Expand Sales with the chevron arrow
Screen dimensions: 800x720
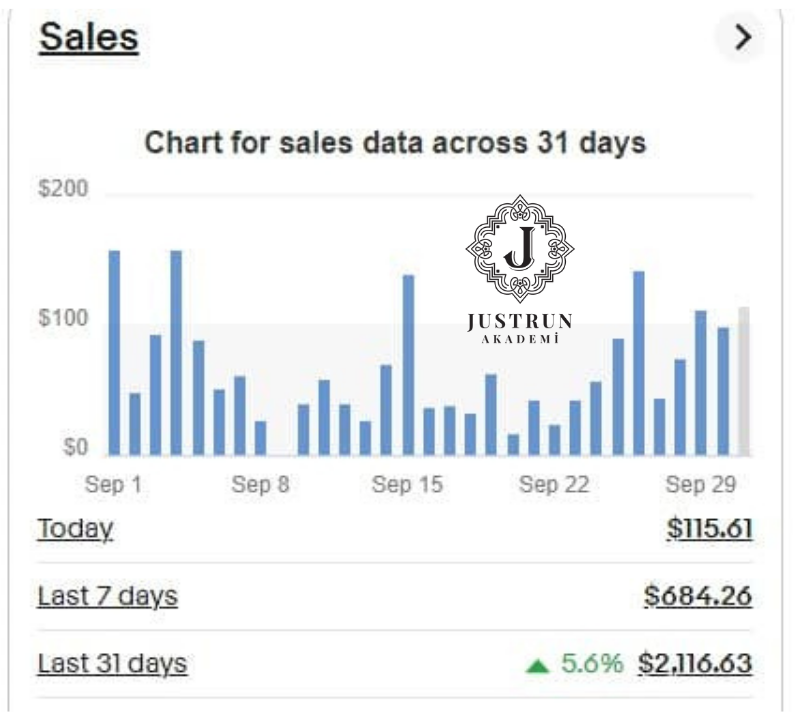(741, 38)
